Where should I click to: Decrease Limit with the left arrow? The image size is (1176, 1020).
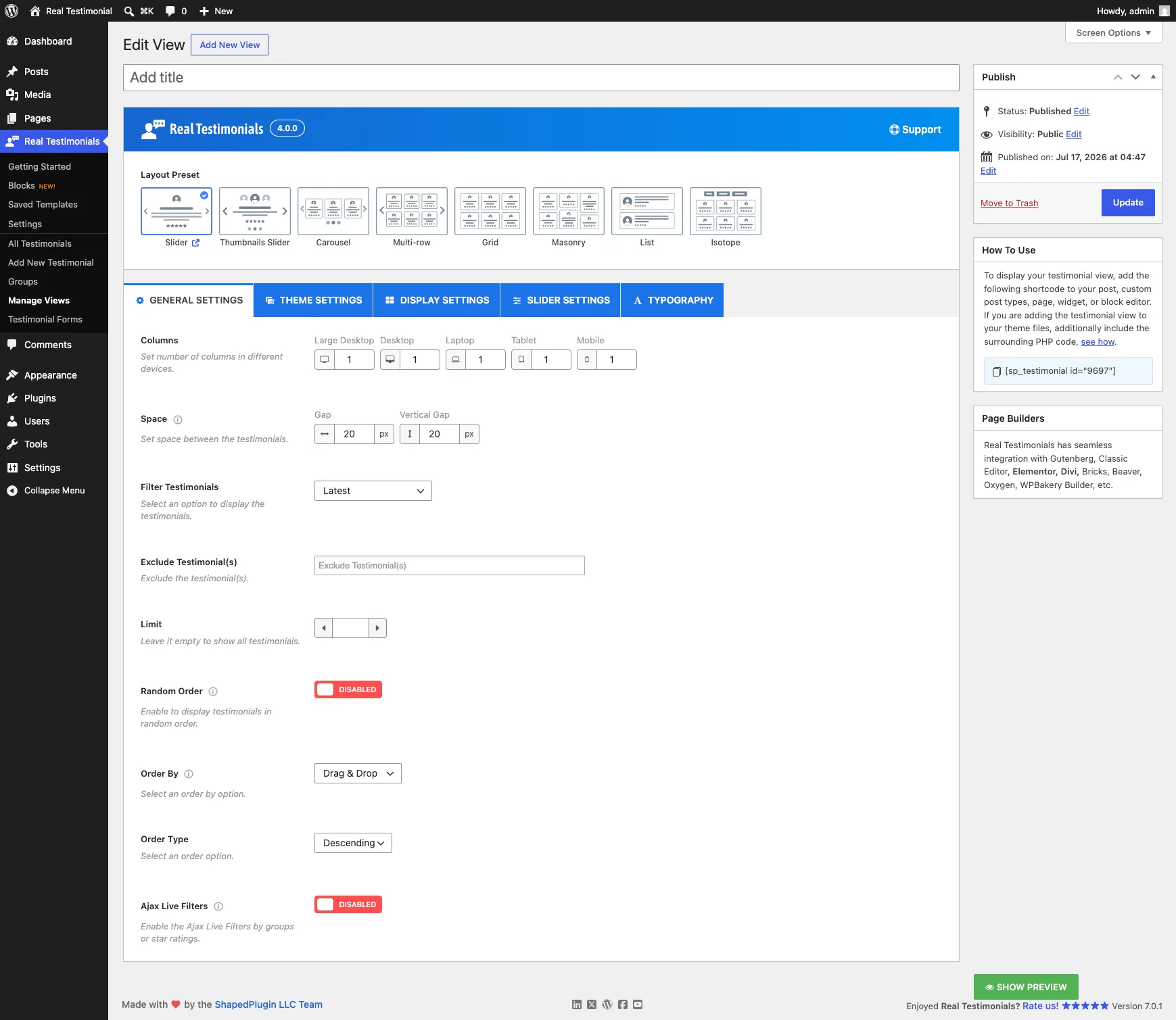pyautogui.click(x=324, y=628)
